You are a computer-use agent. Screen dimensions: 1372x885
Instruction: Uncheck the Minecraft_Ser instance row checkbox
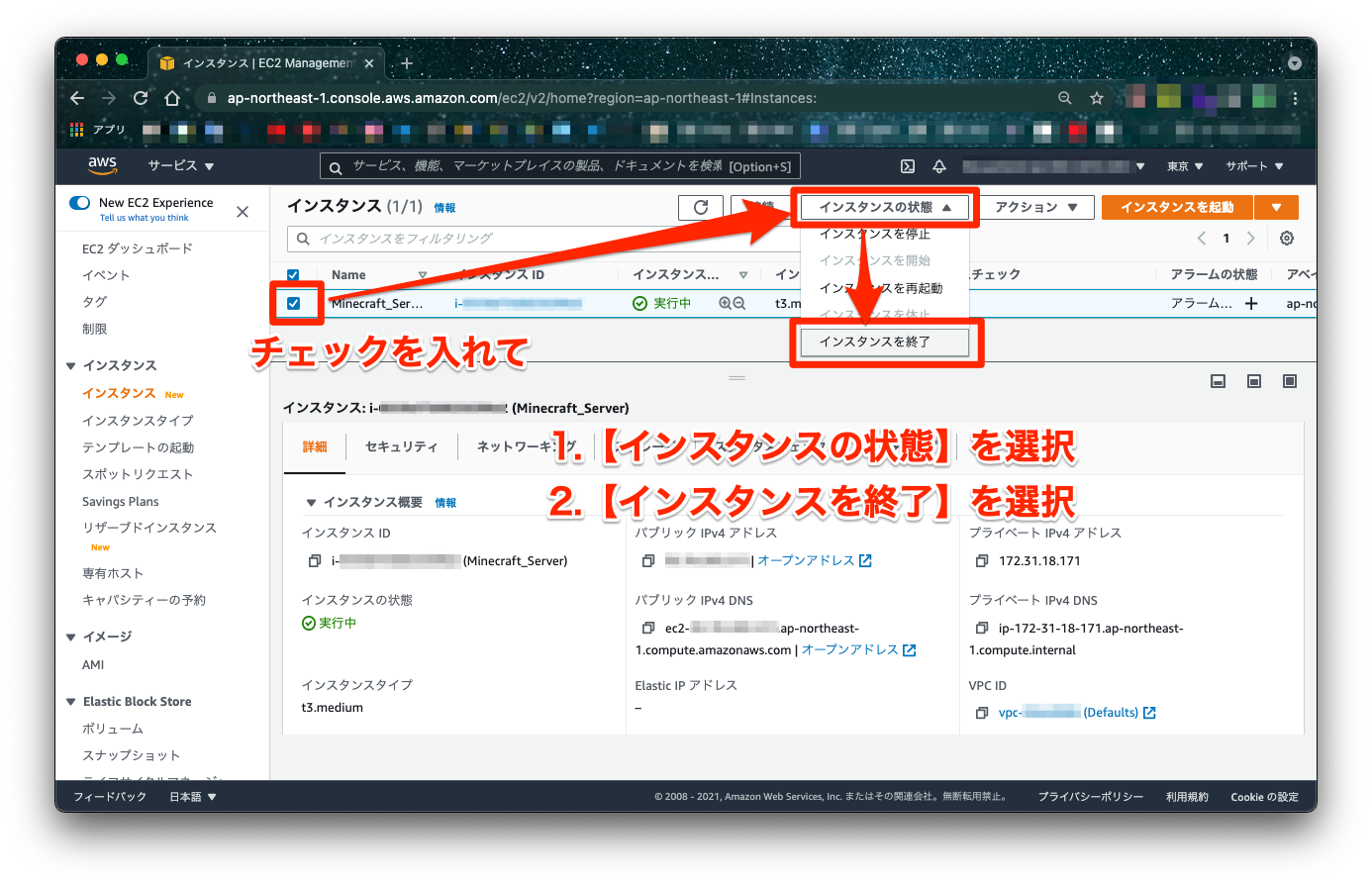[293, 304]
